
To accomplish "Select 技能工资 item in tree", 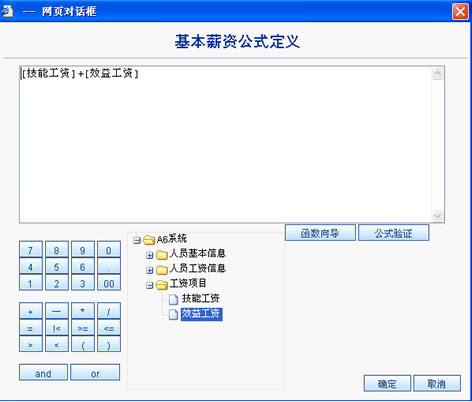I will coord(200,298).
